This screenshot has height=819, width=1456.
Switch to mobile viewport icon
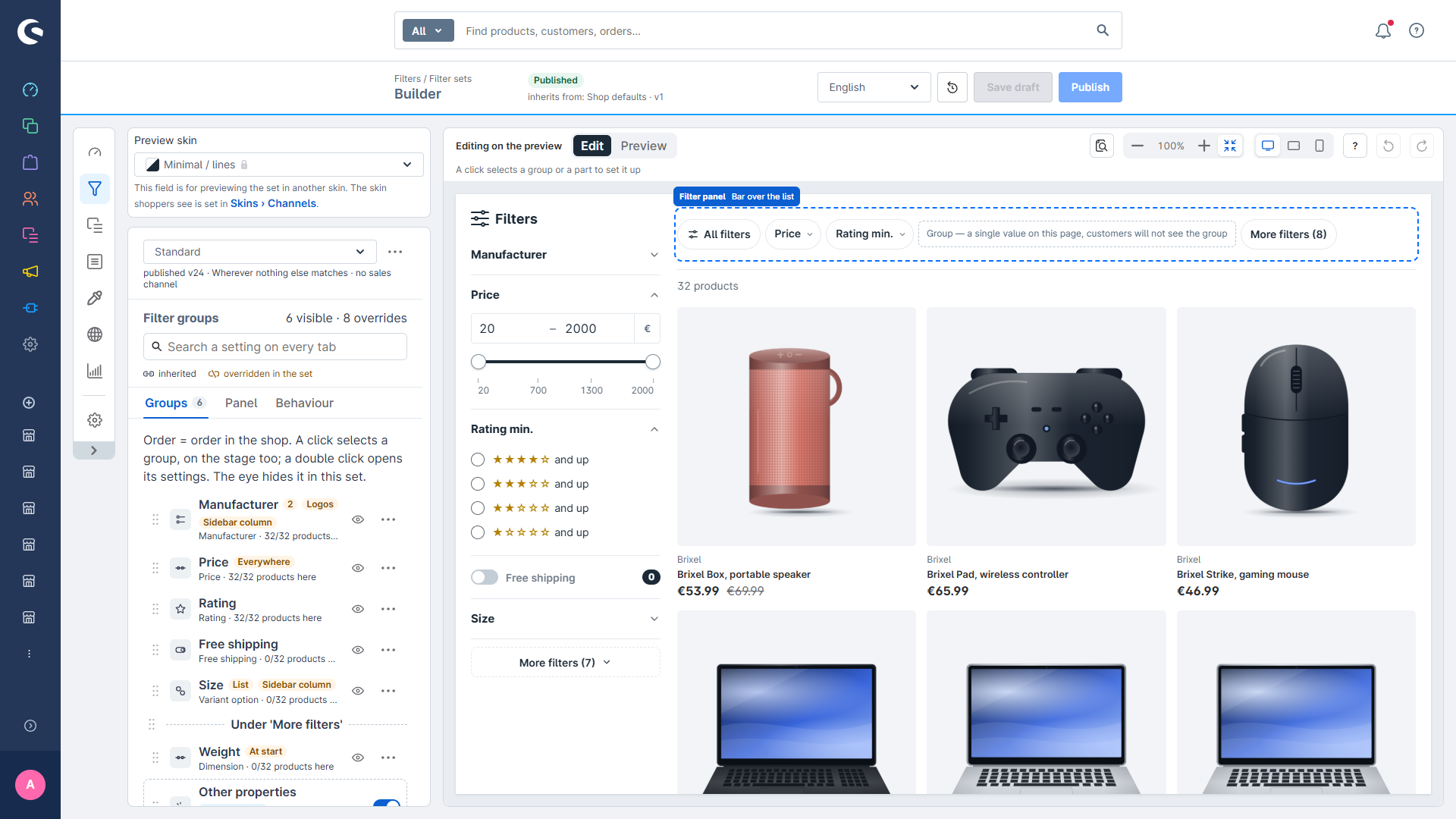1319,146
